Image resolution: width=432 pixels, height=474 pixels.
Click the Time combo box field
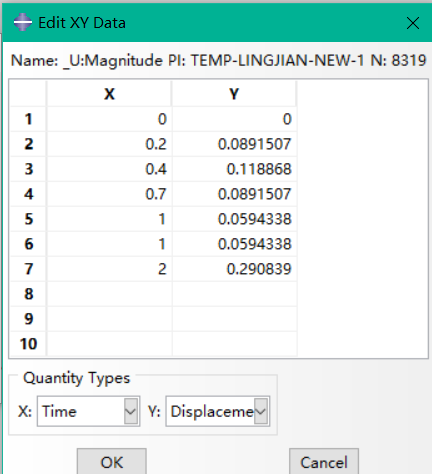point(88,411)
